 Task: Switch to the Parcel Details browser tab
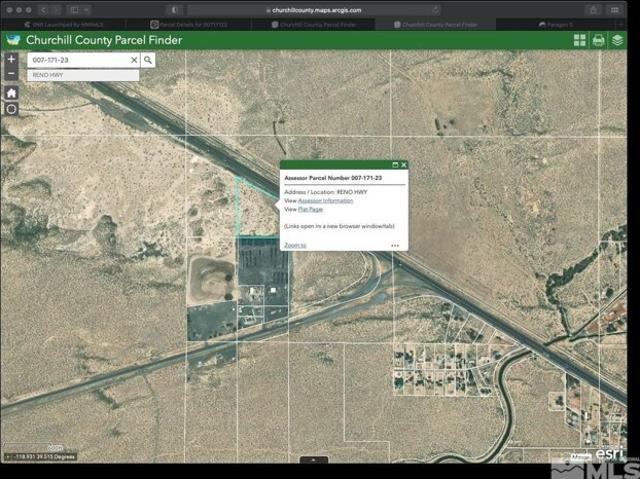191,22
